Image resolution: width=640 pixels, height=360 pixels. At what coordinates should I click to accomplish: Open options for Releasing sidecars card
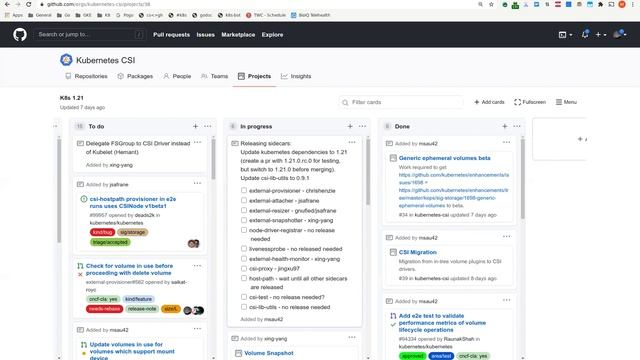(352, 142)
